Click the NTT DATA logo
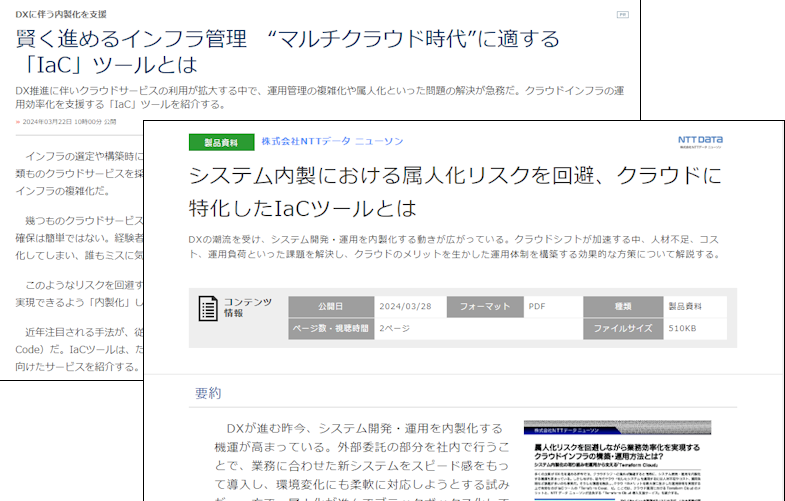The image size is (785, 501). tap(700, 142)
